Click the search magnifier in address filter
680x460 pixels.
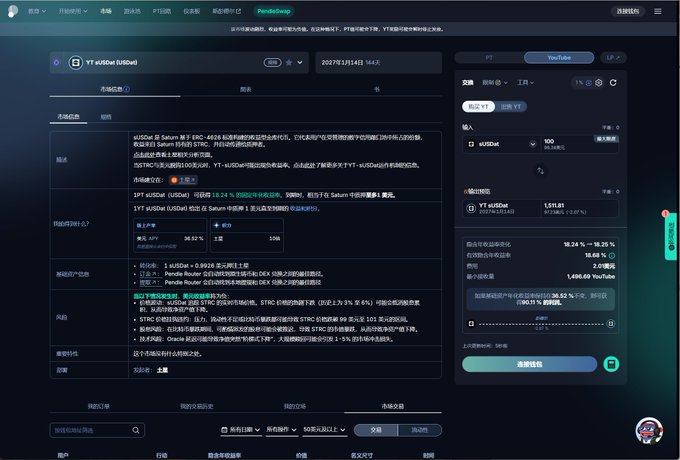pos(136,430)
